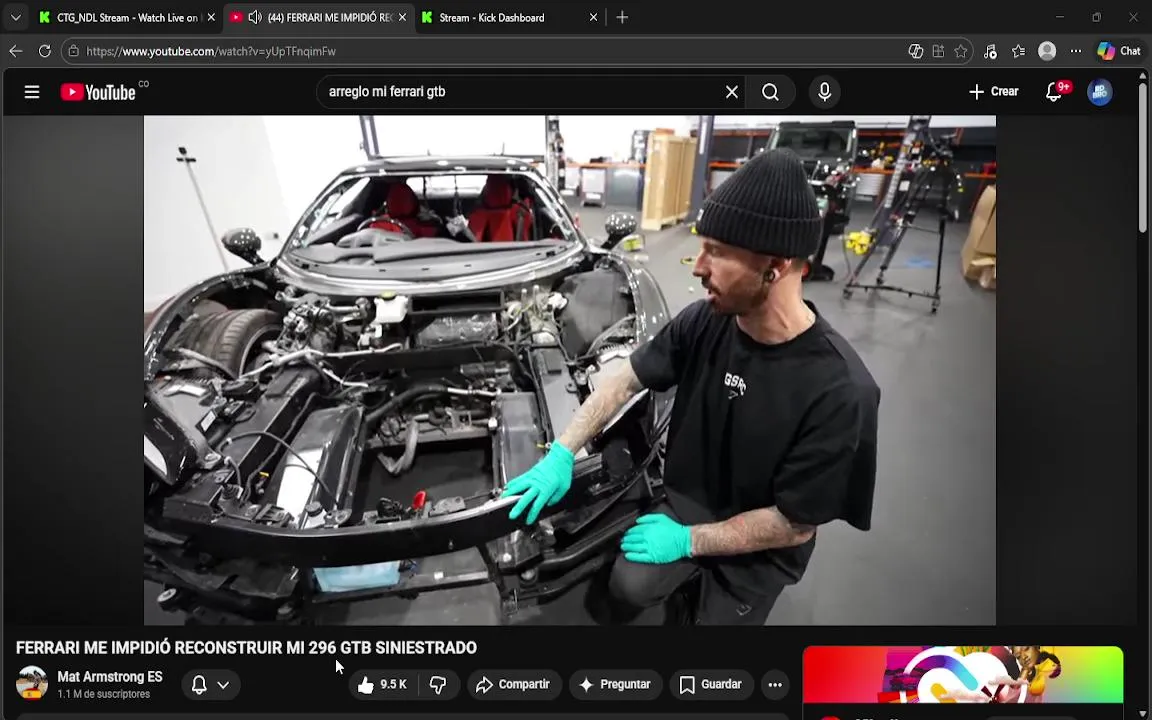The height and width of the screenshot is (720, 1152).
Task: Reload the page with refresh button
Action: (45, 51)
